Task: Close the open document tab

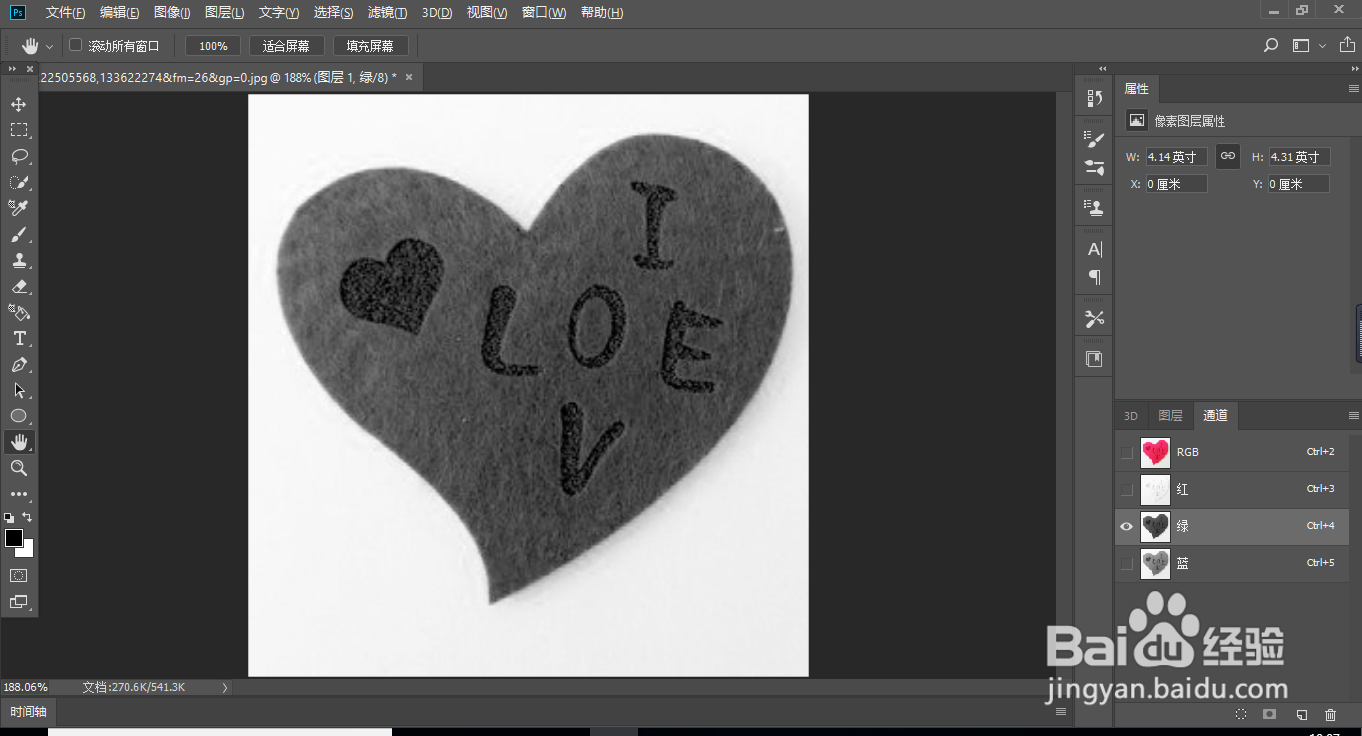Action: [408, 76]
